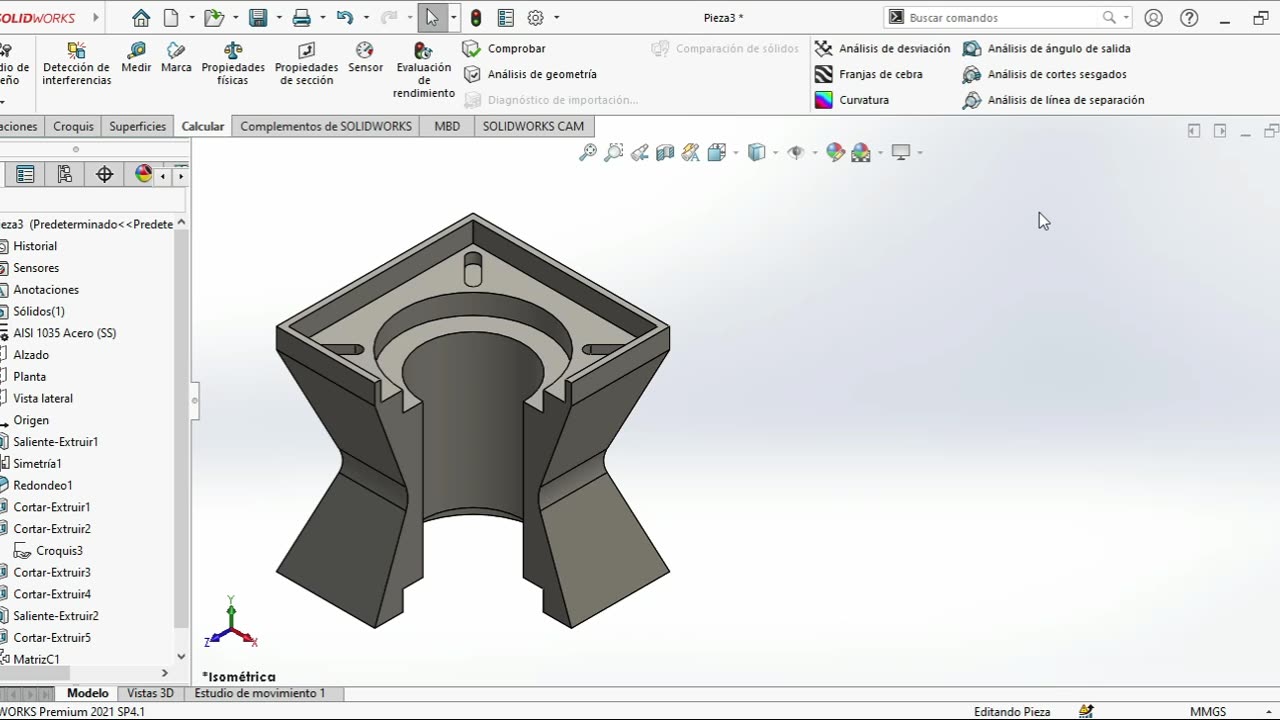Switch to the Croquis tab
The width and height of the screenshot is (1280, 720).
73,126
